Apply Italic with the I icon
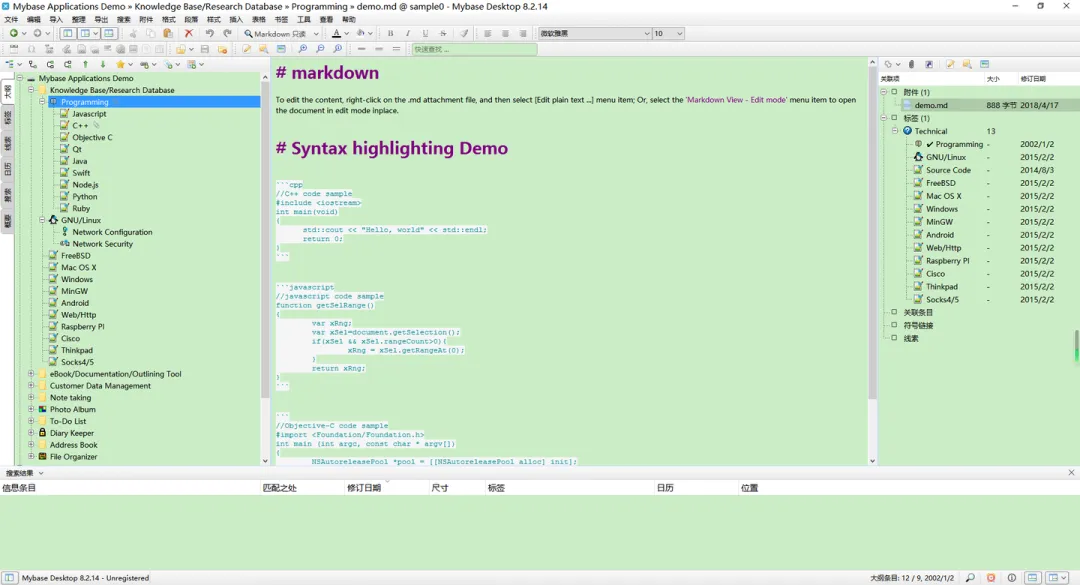The width and height of the screenshot is (1080, 585). tap(408, 33)
